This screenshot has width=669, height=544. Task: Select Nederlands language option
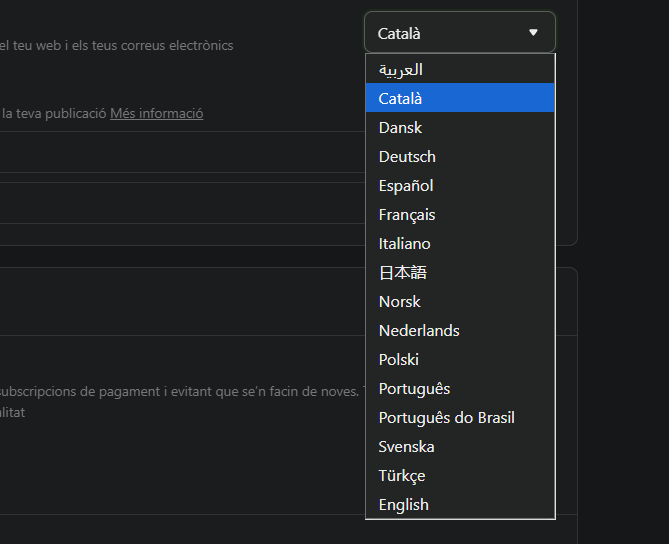(x=460, y=330)
